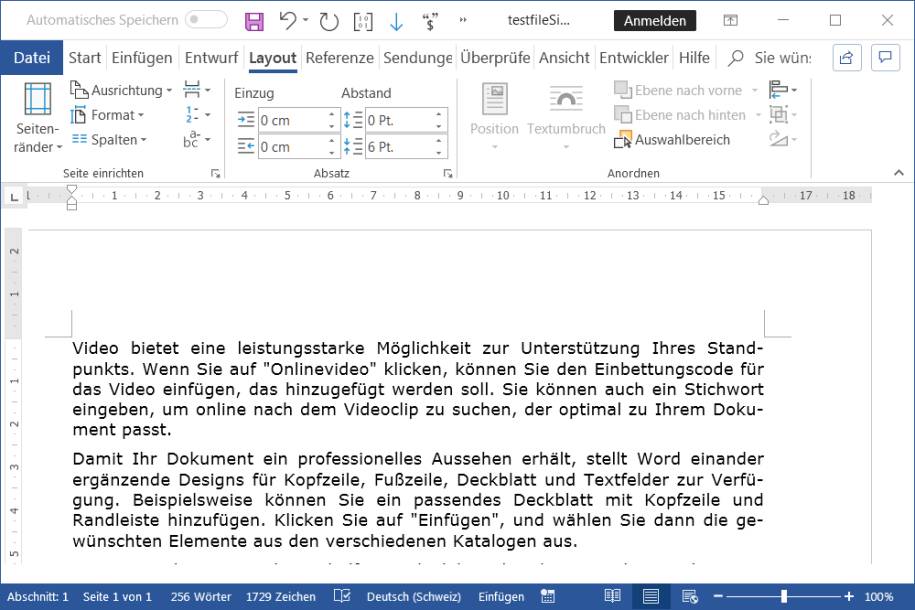Click the Redo icon in quick access toolbar
This screenshot has height=610, width=915.
[x=329, y=20]
